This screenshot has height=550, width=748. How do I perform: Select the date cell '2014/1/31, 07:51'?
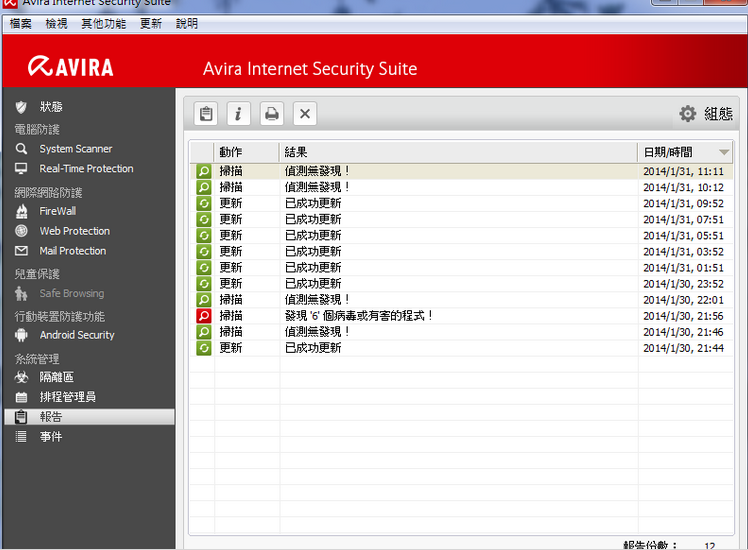click(x=683, y=219)
